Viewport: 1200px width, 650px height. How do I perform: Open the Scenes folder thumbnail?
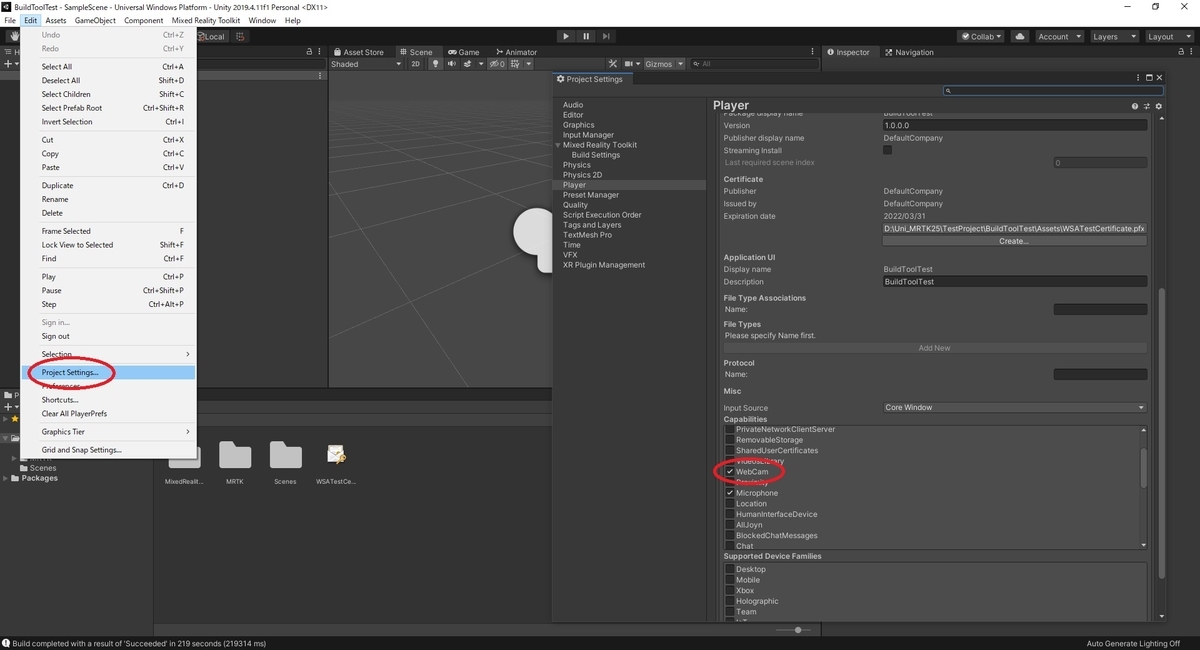coord(285,456)
